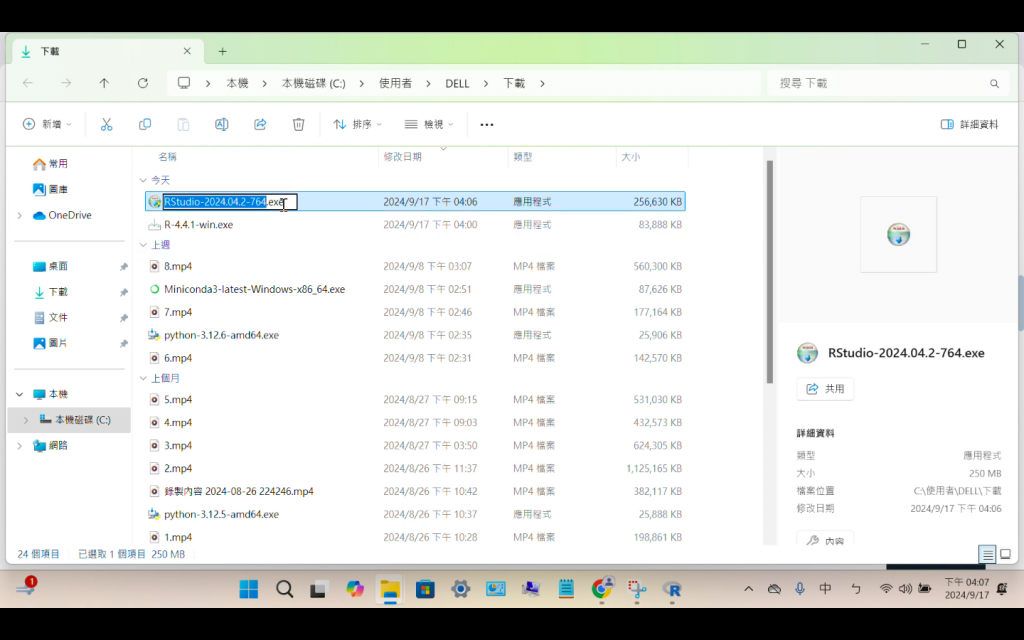Switch to details list view icon

[x=987, y=554]
